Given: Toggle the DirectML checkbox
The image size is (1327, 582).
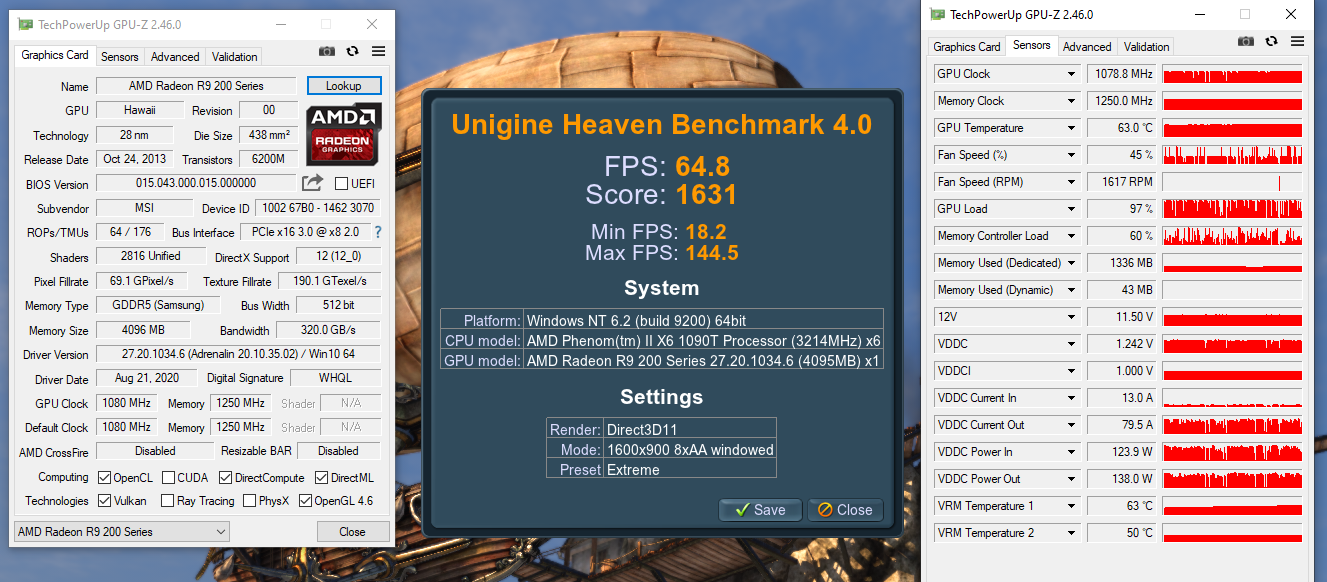Looking at the screenshot, I should pyautogui.click(x=322, y=477).
